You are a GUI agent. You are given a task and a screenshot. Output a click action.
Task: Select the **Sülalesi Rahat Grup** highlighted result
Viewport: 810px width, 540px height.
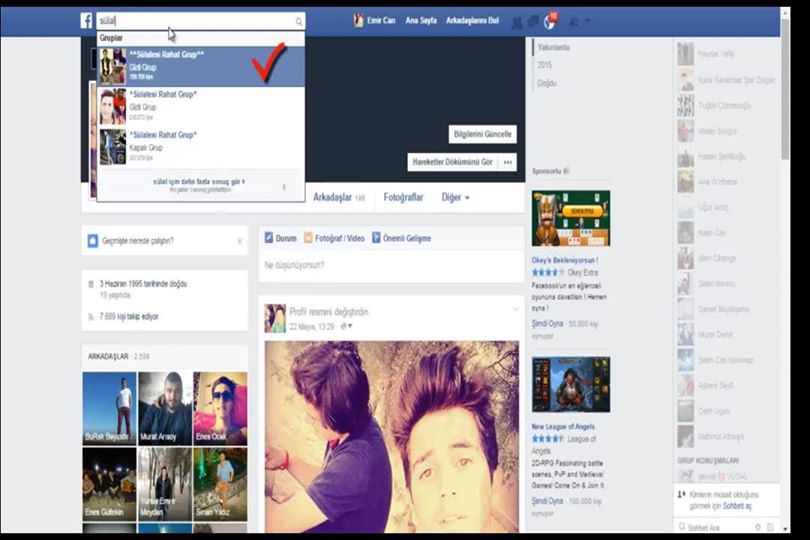(x=200, y=66)
